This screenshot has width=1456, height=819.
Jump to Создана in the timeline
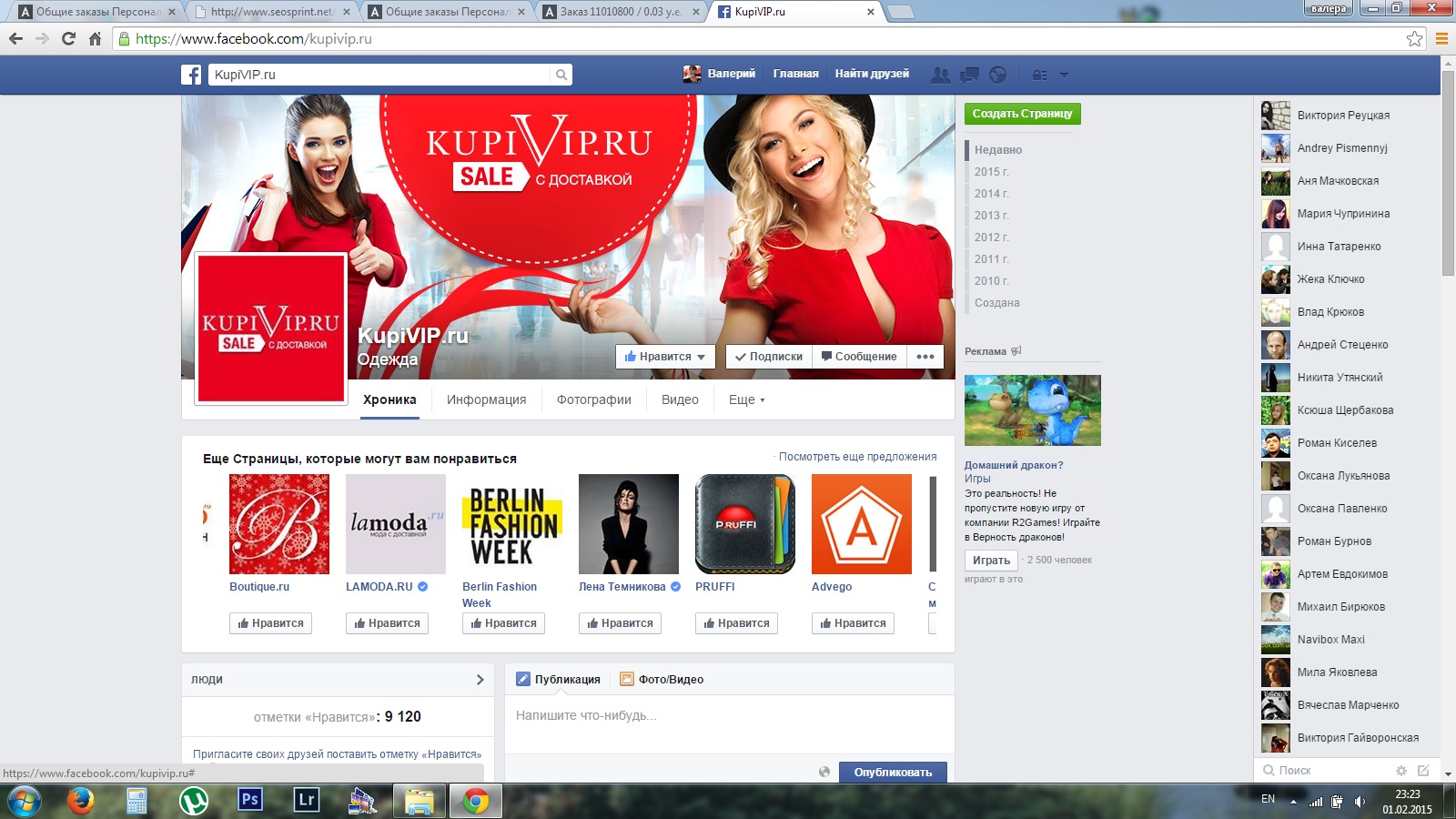(x=996, y=303)
